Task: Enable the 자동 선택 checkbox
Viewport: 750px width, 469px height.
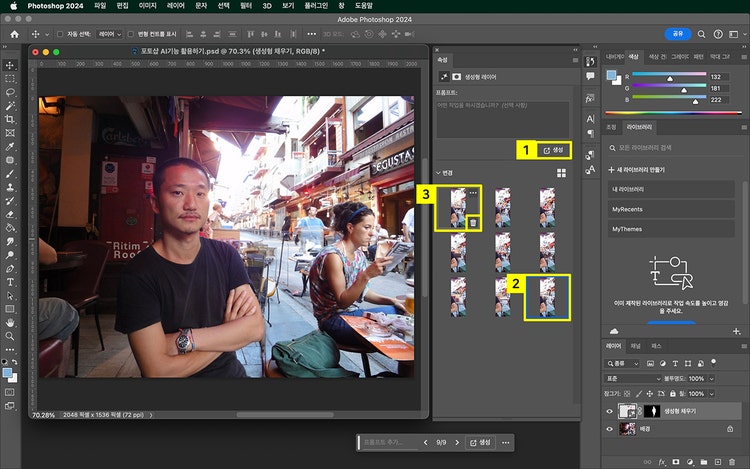Action: pyautogui.click(x=59, y=34)
